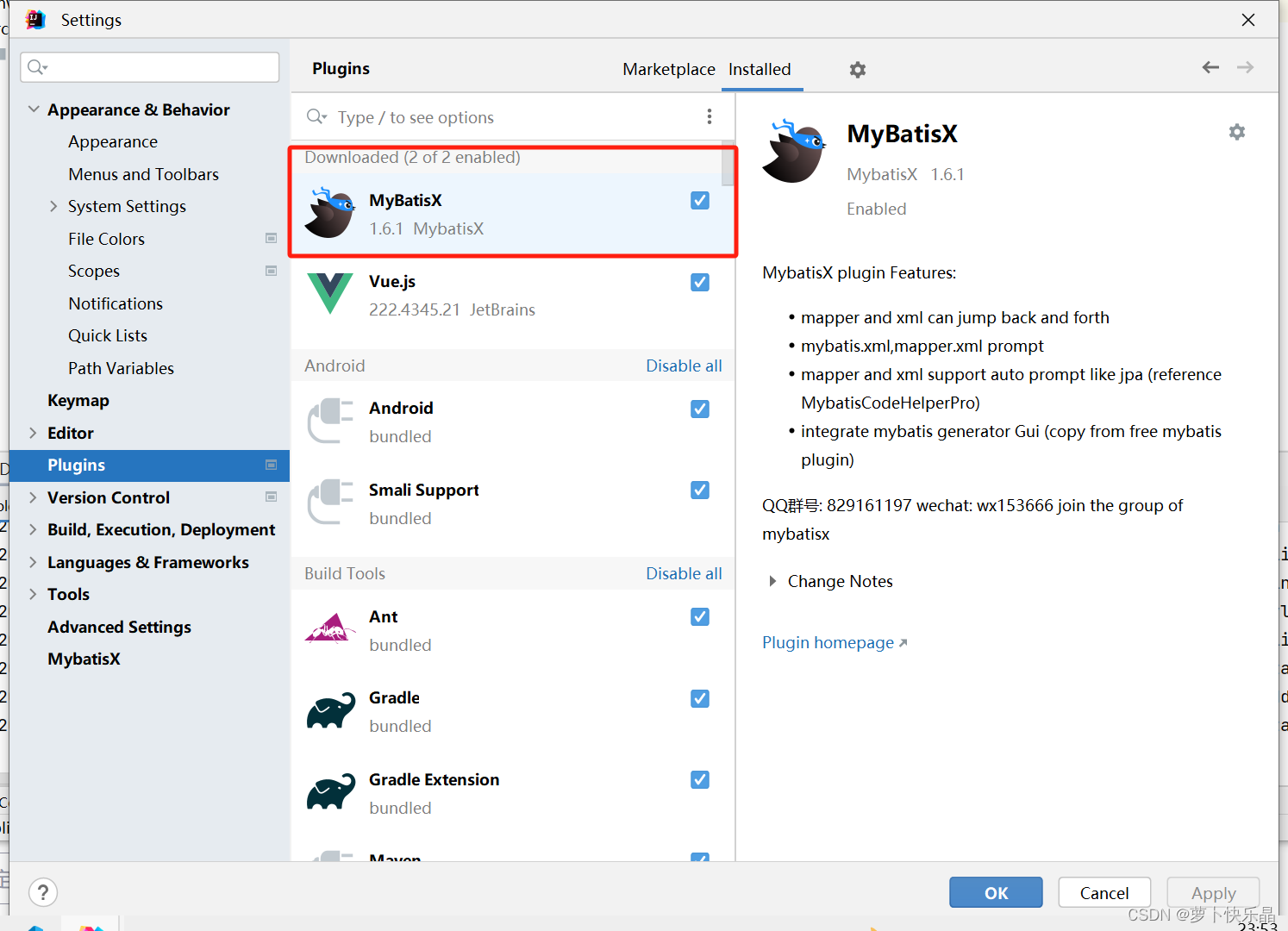Click the help question mark button
The width and height of the screenshot is (1288, 931).
click(43, 892)
